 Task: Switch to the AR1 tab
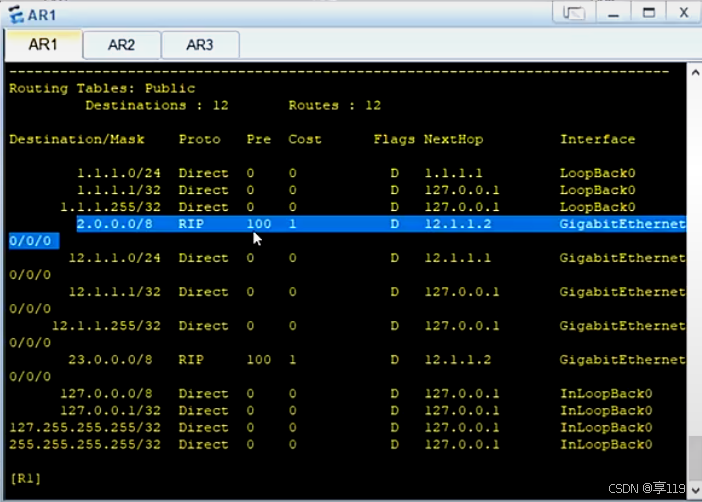click(43, 45)
